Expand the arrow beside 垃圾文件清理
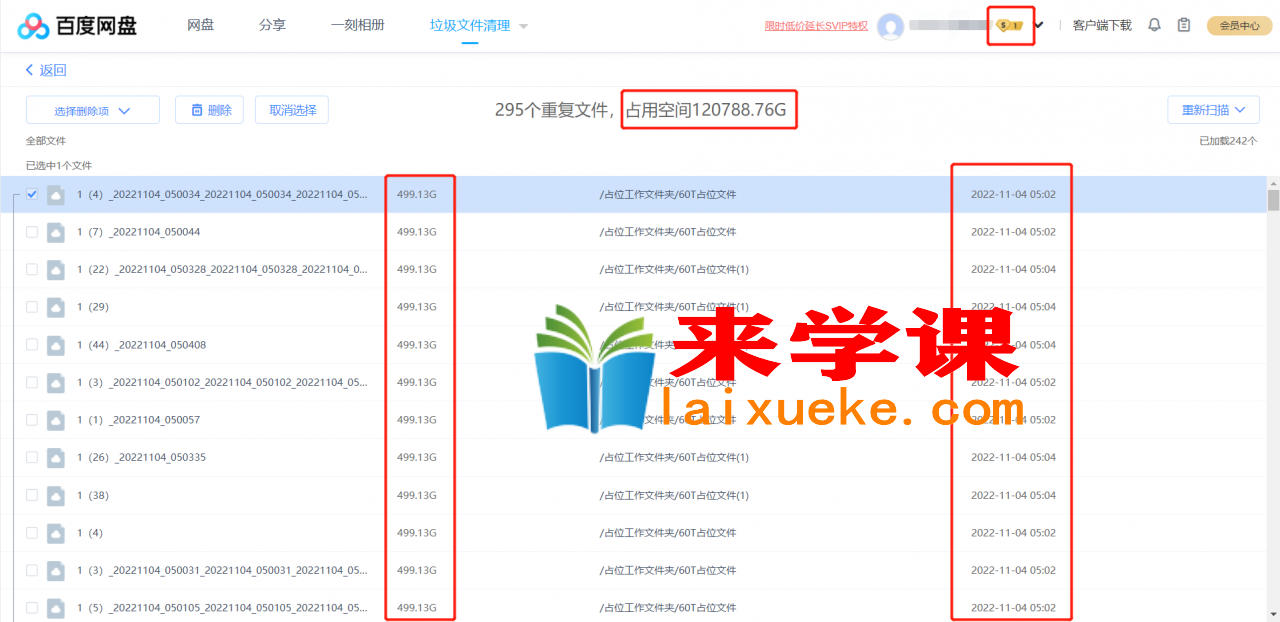Viewport: 1280px width, 622px height. point(524,26)
